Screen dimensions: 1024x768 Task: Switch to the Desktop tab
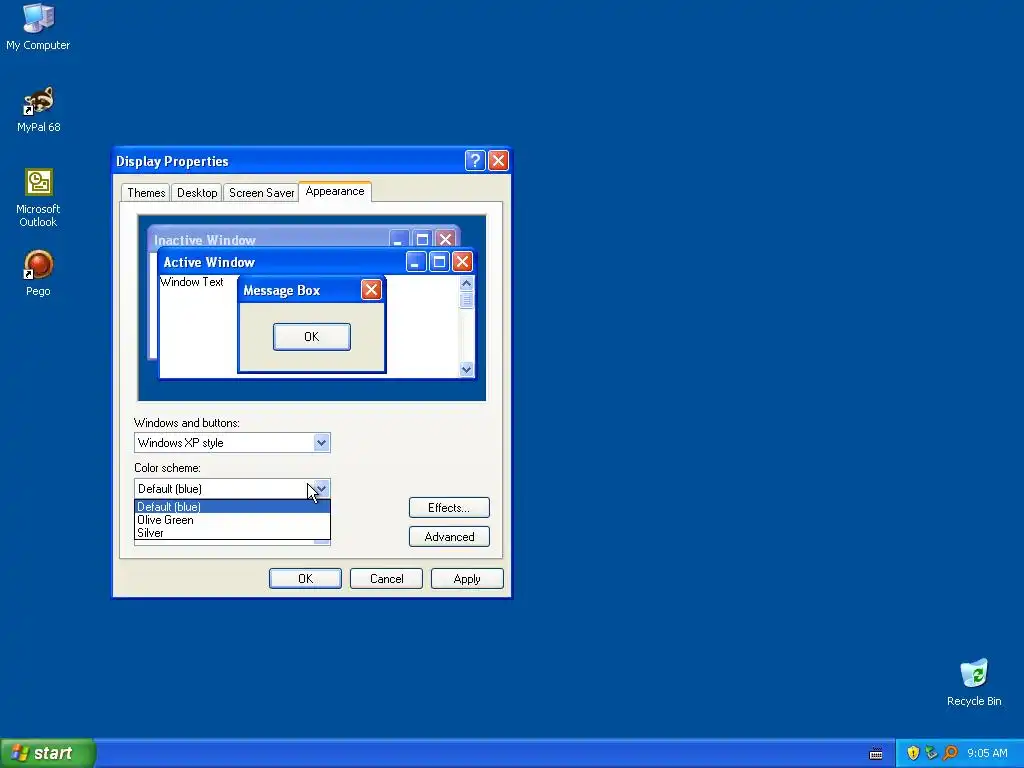(197, 193)
